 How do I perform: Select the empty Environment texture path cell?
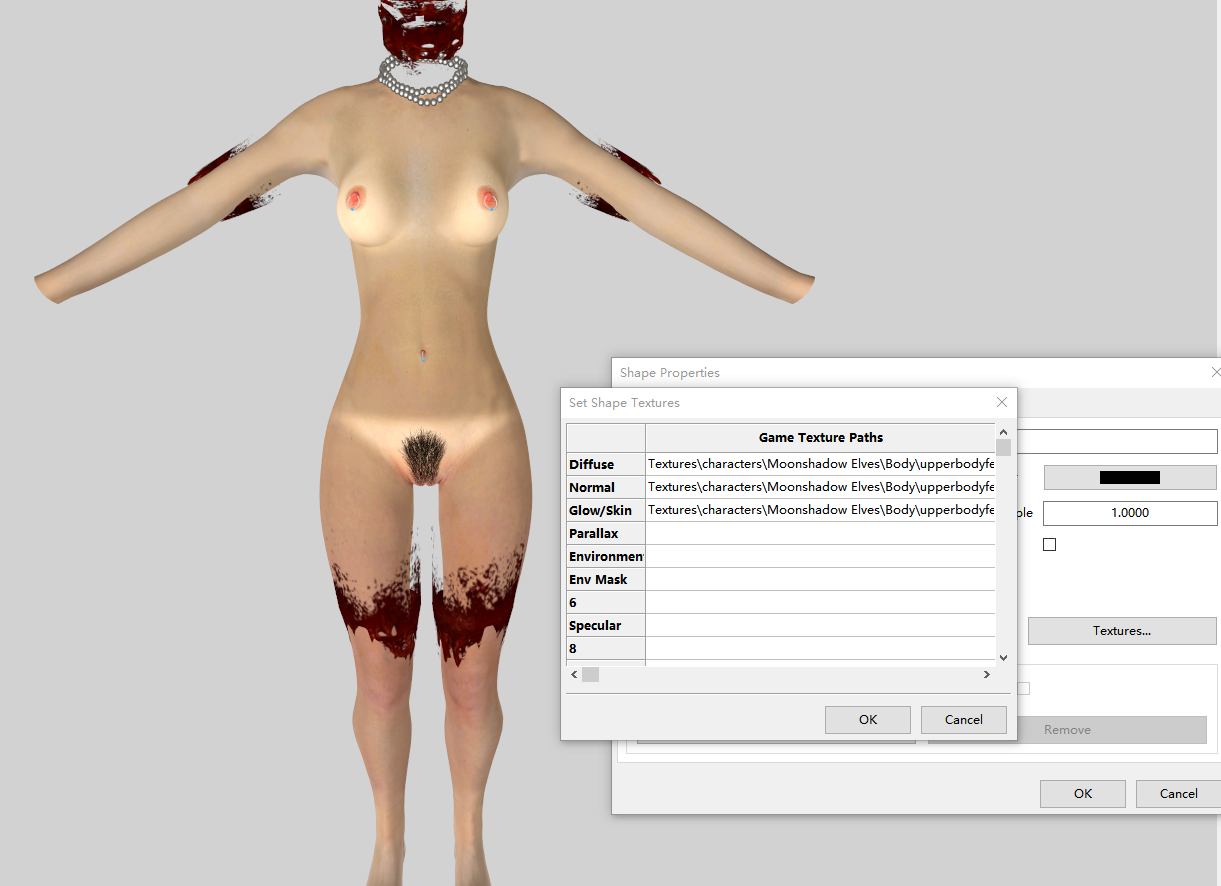pos(821,556)
